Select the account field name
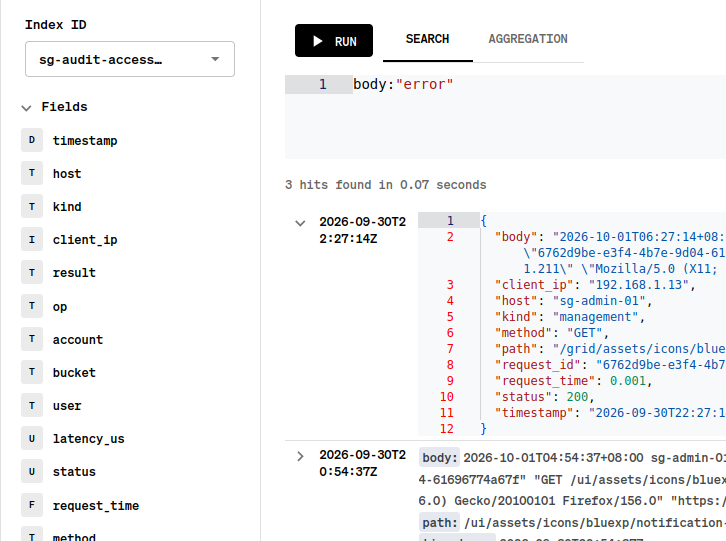This screenshot has height=541, width=726. pos(78,340)
